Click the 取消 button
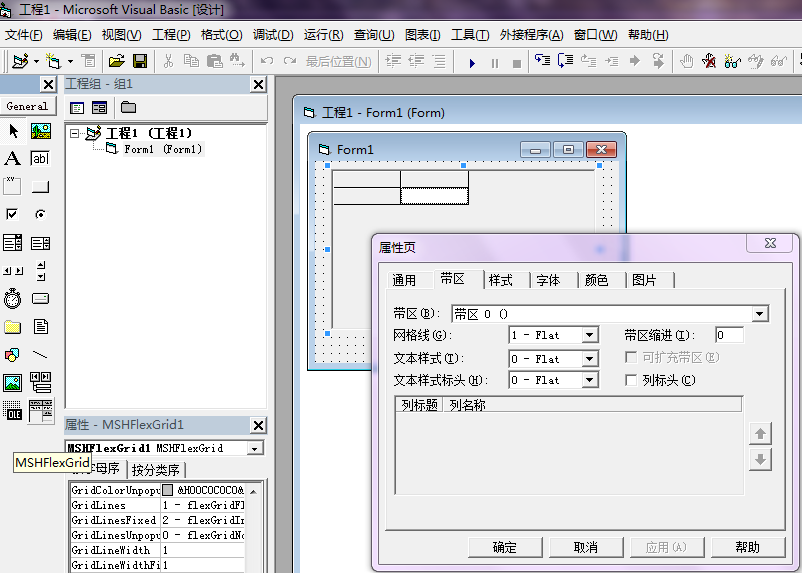This screenshot has height=573, width=802. 586,547
